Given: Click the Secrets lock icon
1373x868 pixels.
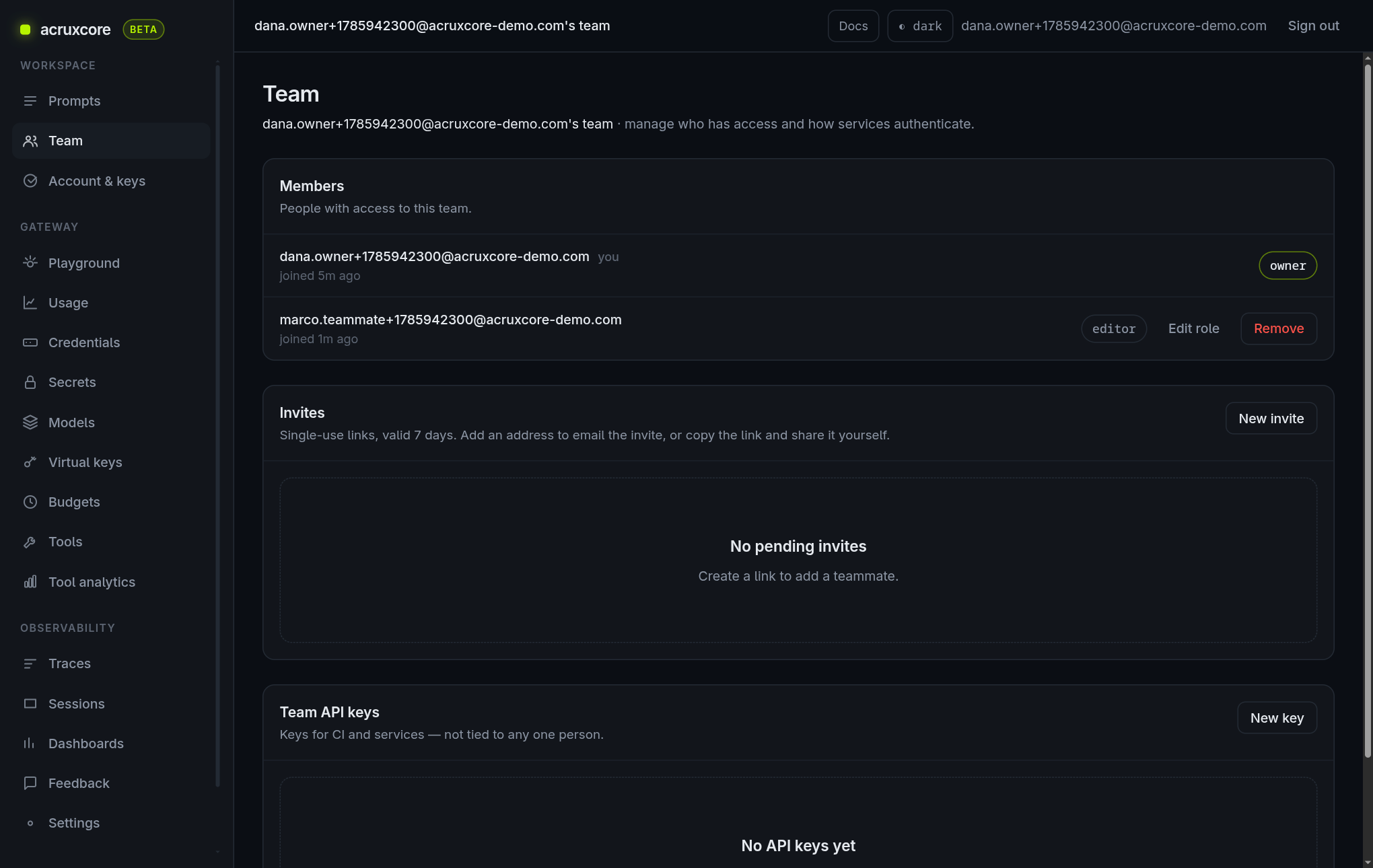Looking at the screenshot, I should pos(30,382).
